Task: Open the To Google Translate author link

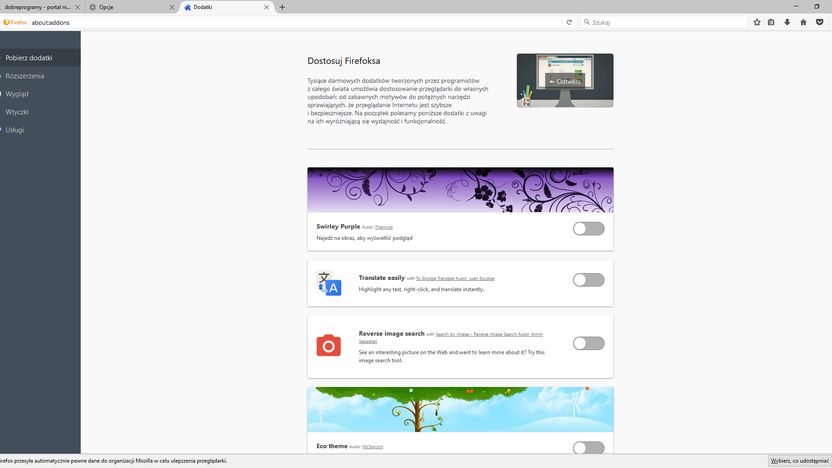Action: pyautogui.click(x=455, y=278)
